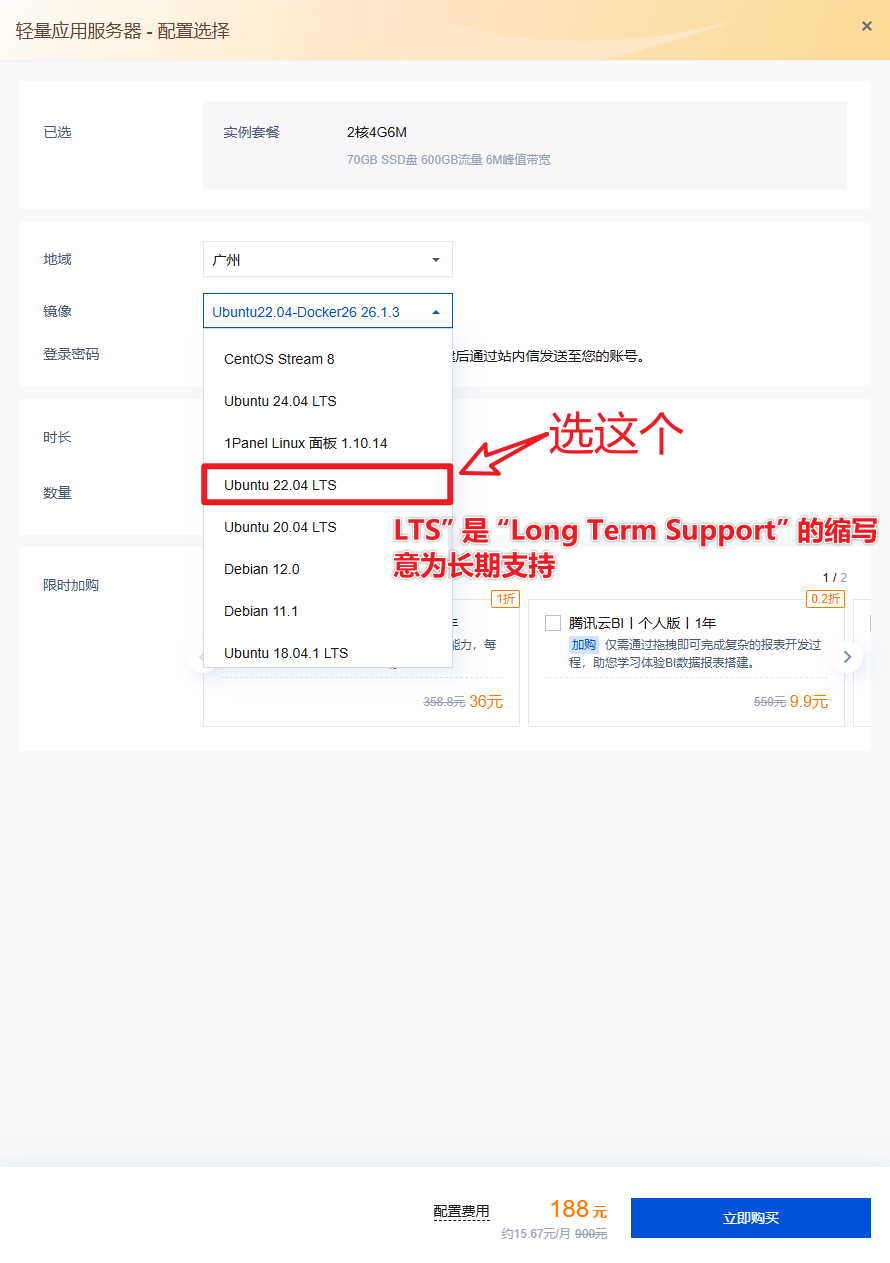The image size is (890, 1263).
Task: Check the 腾讯云BI 个人版 checkbox
Action: 553,623
